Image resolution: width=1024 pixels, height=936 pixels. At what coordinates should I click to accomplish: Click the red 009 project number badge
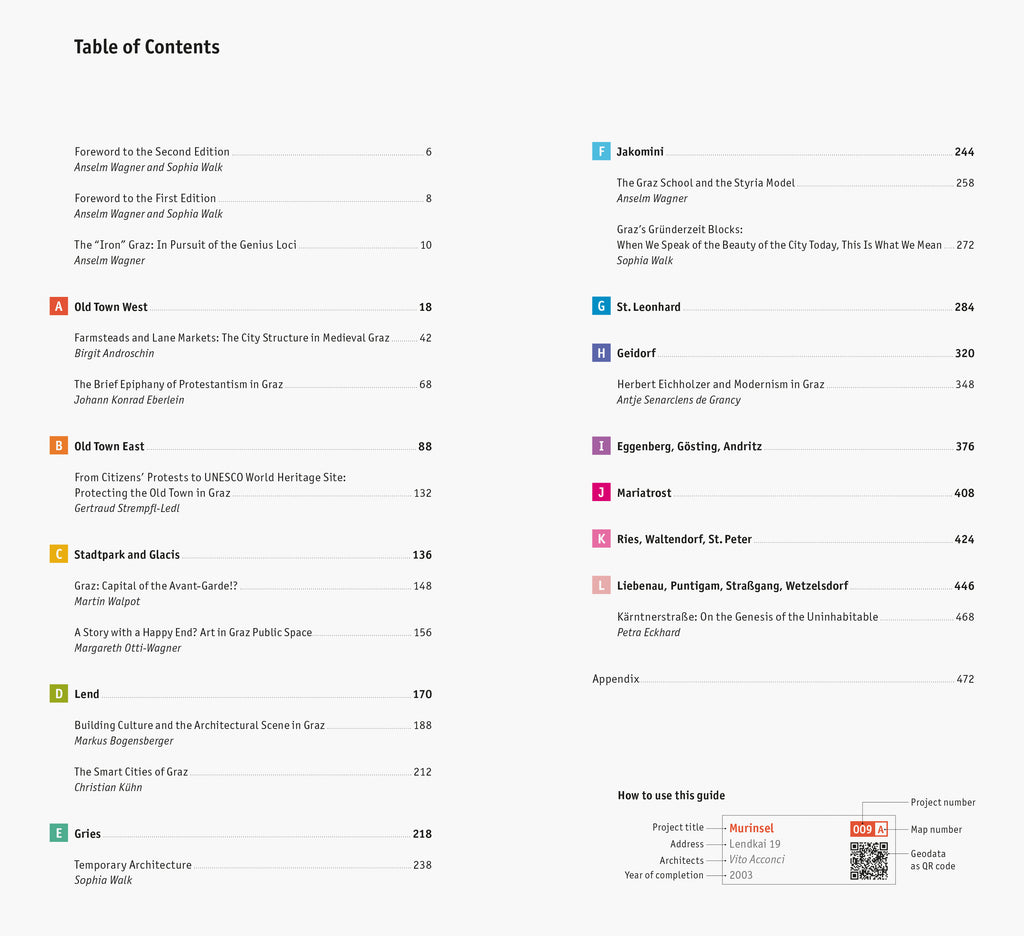pyautogui.click(x=863, y=829)
